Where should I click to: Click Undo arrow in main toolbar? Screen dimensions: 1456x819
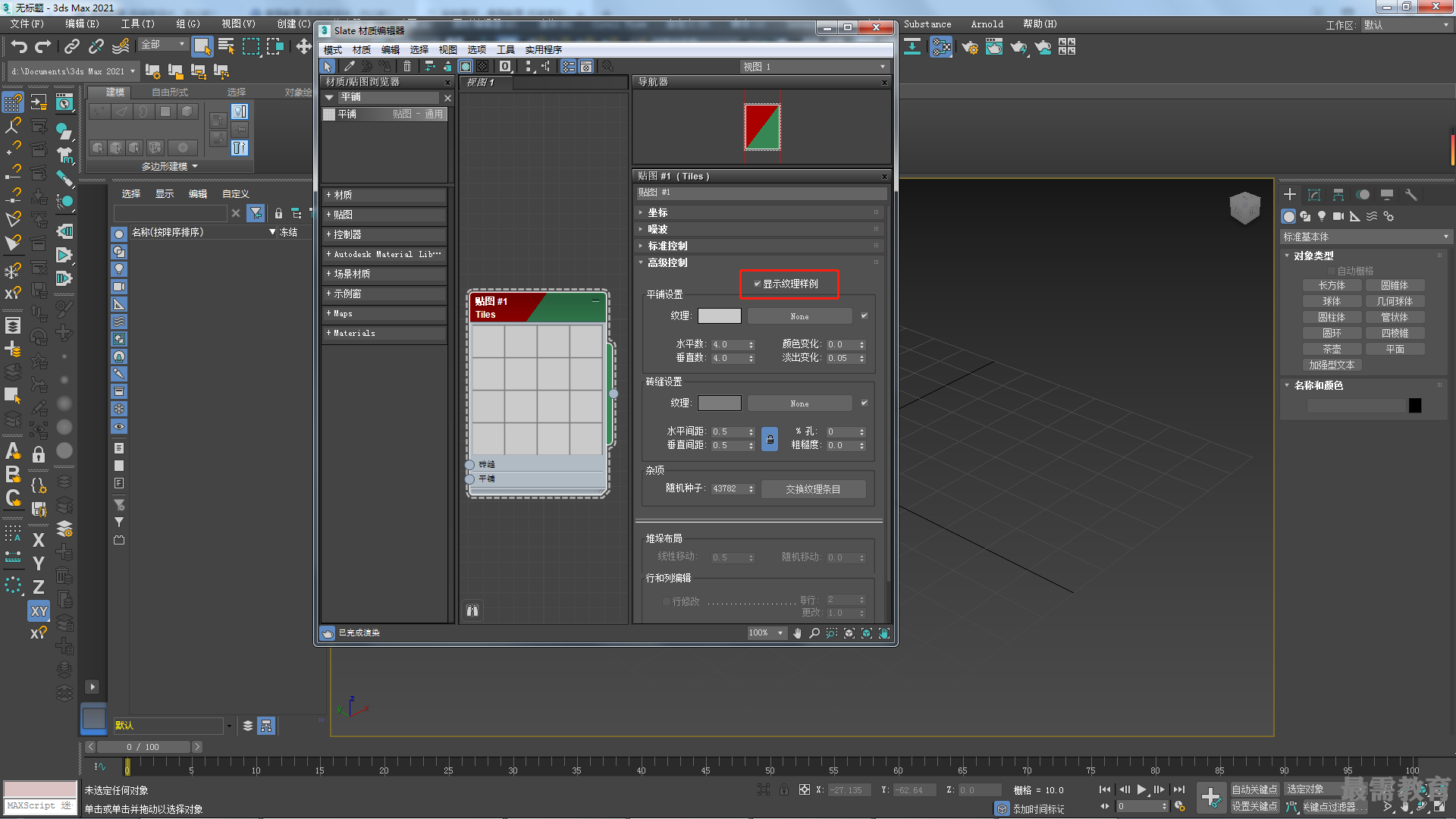coord(19,47)
